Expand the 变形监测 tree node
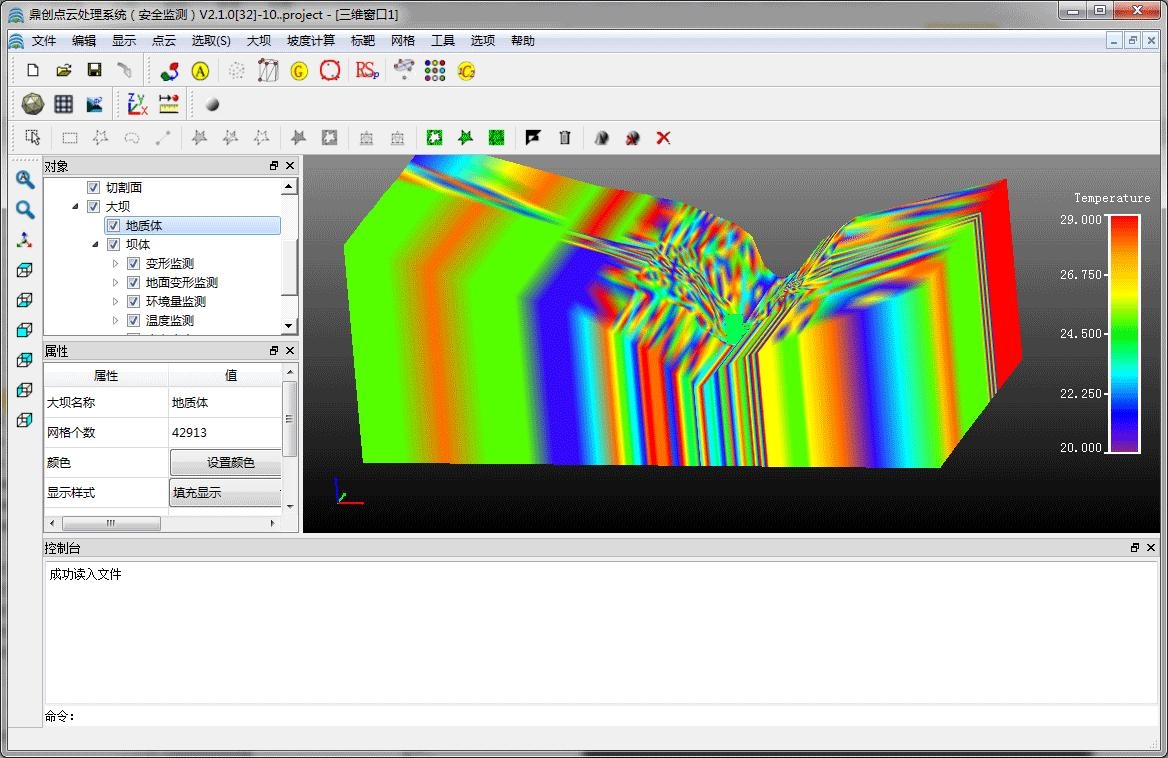 (x=116, y=264)
